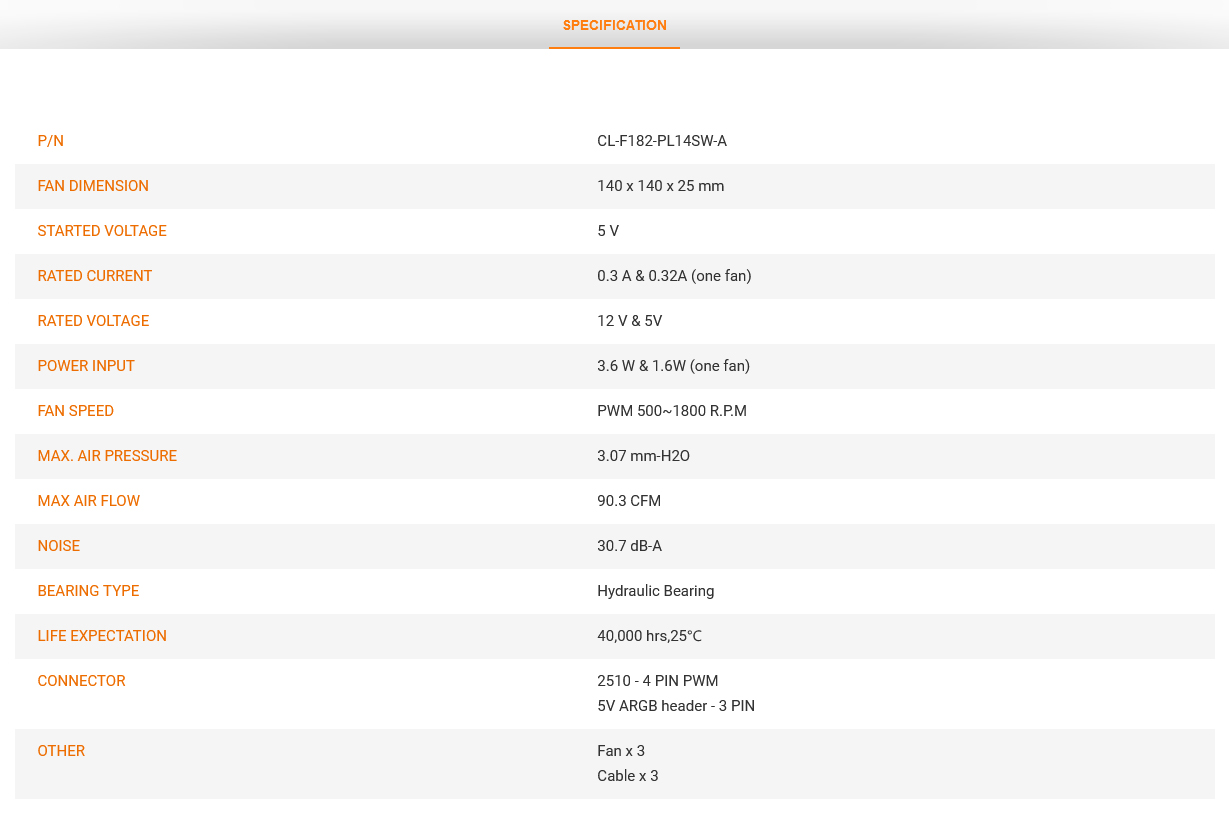Click the Fan Dimension label
The height and width of the screenshot is (820, 1229).
click(93, 186)
